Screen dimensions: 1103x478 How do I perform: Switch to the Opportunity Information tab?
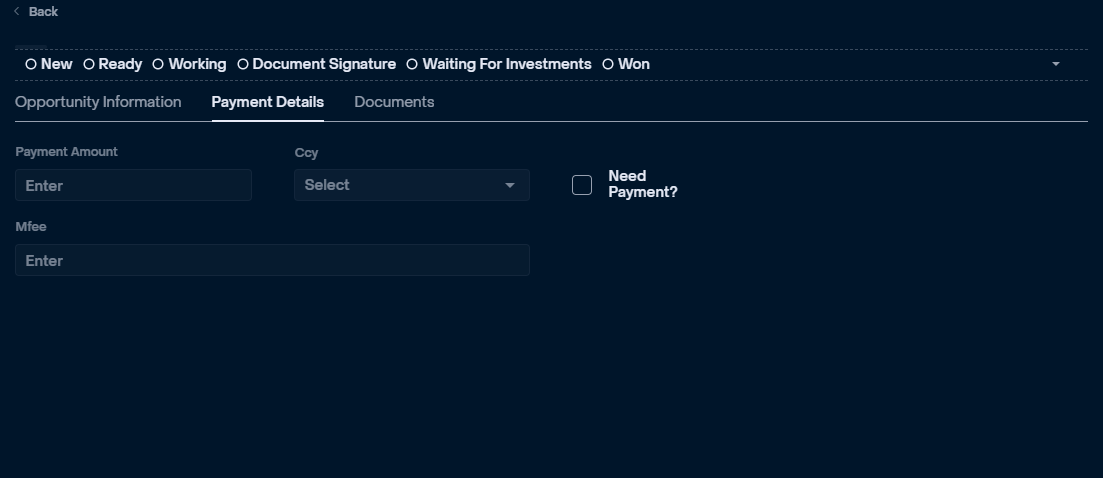point(98,102)
